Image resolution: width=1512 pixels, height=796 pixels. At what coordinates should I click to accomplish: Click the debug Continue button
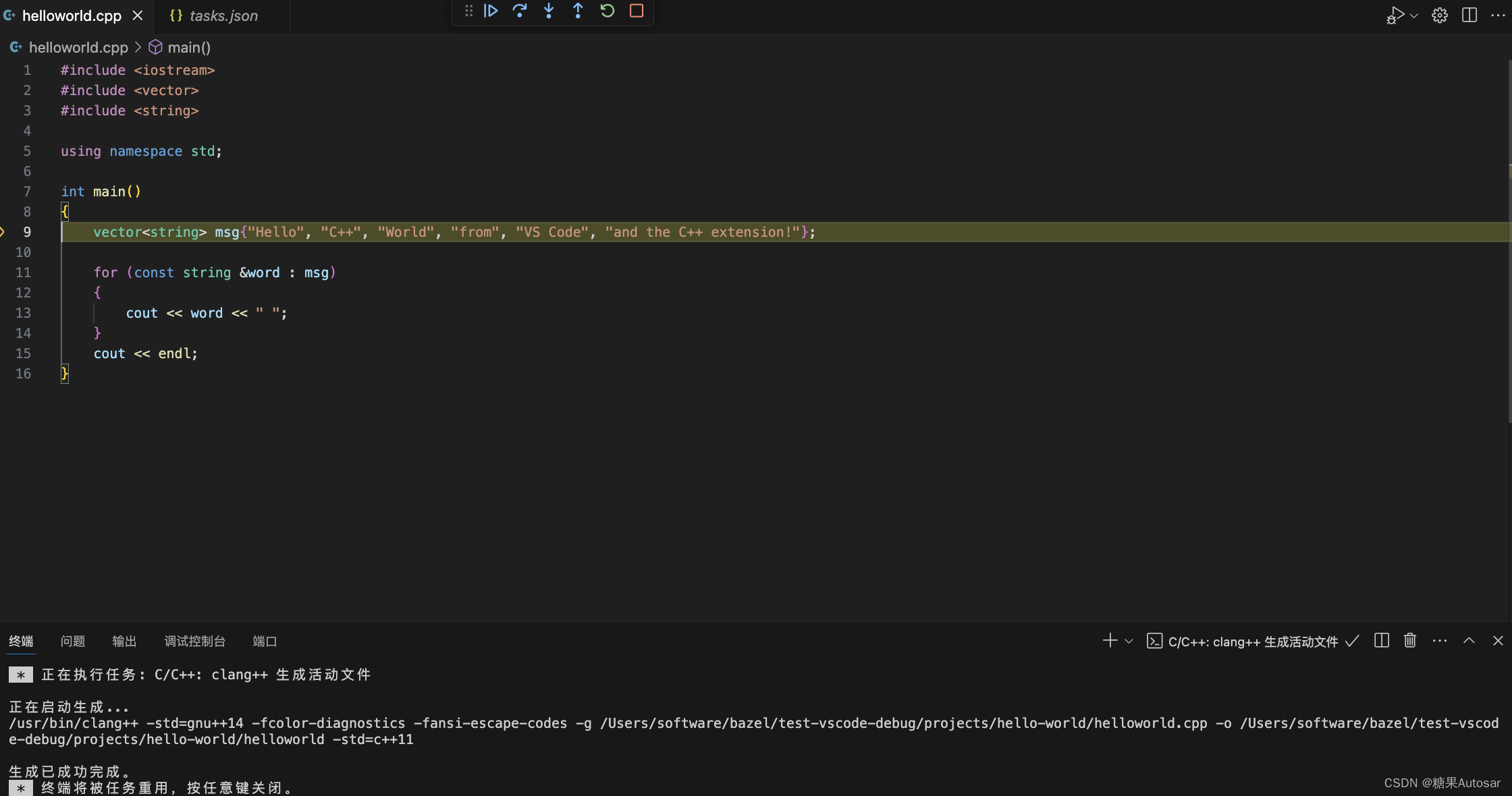[491, 11]
